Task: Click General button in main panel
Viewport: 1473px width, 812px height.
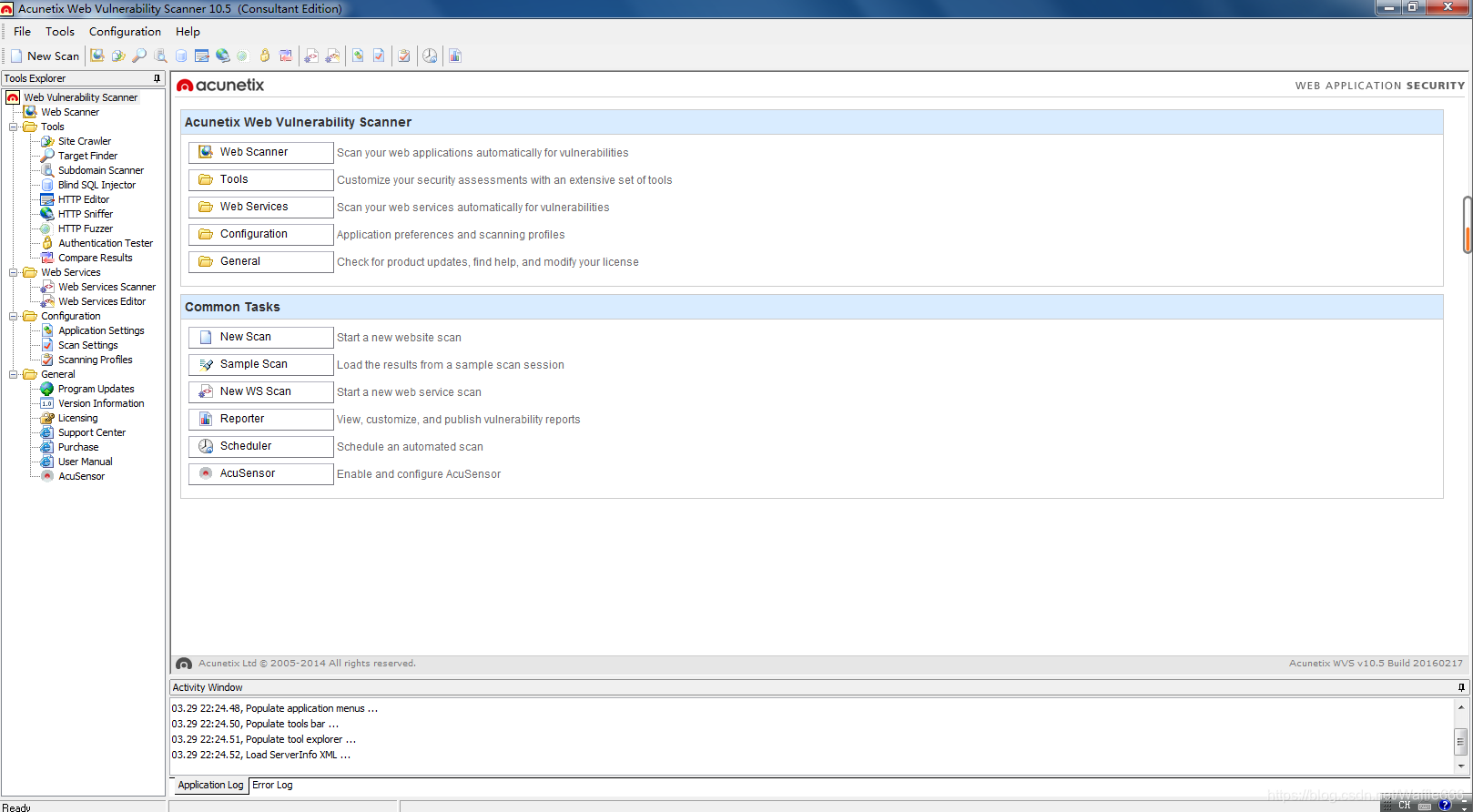Action: pyautogui.click(x=261, y=261)
